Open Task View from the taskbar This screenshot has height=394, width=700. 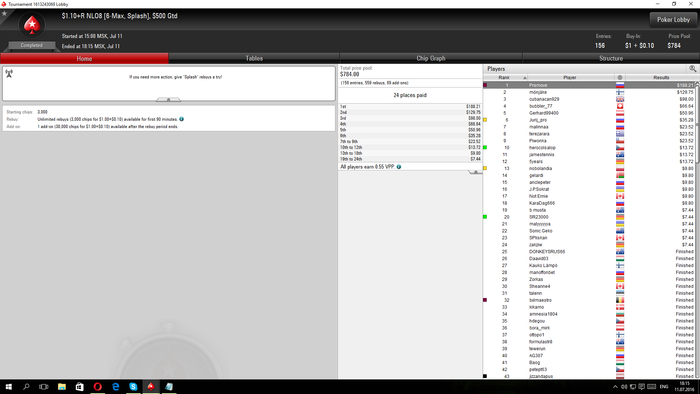[x=43, y=386]
